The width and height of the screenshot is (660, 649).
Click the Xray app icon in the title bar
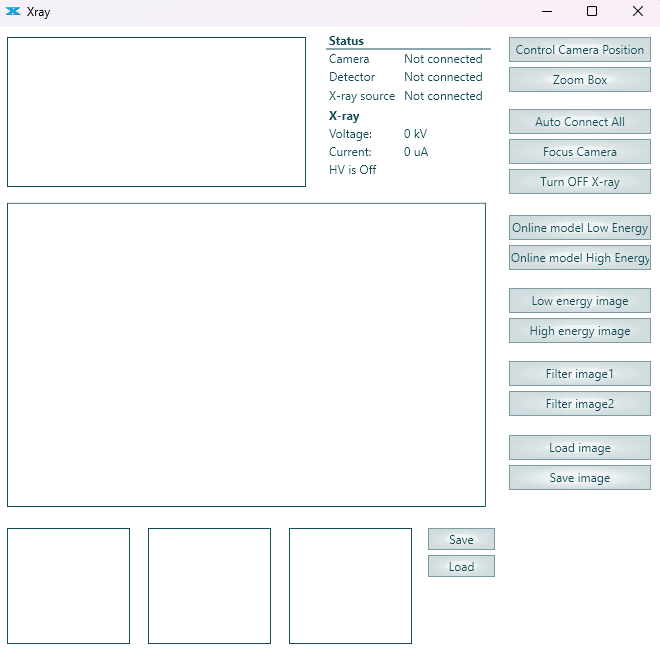13,11
